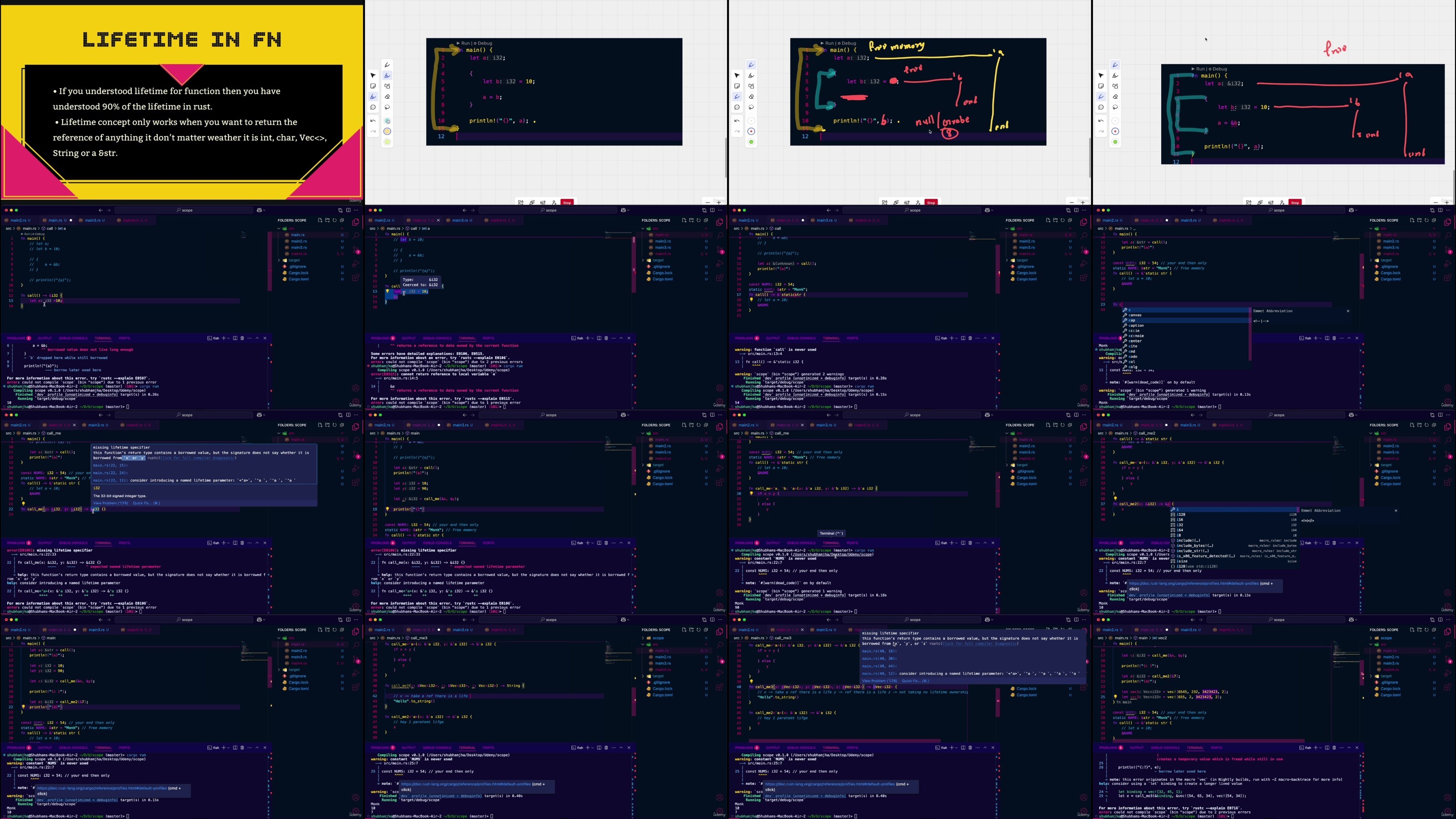Expand src folder chevron in vec1/vec2 frame
Image resolution: width=1456 pixels, height=819 pixels.
1371,644
